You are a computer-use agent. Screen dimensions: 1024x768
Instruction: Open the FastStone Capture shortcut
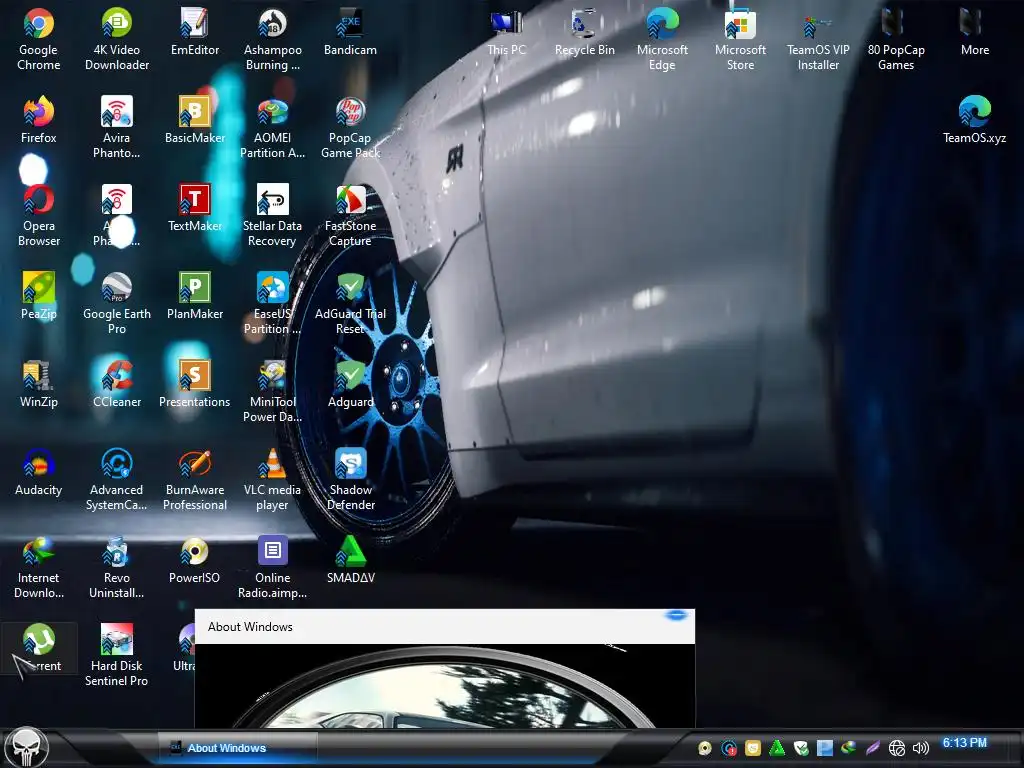(x=350, y=215)
